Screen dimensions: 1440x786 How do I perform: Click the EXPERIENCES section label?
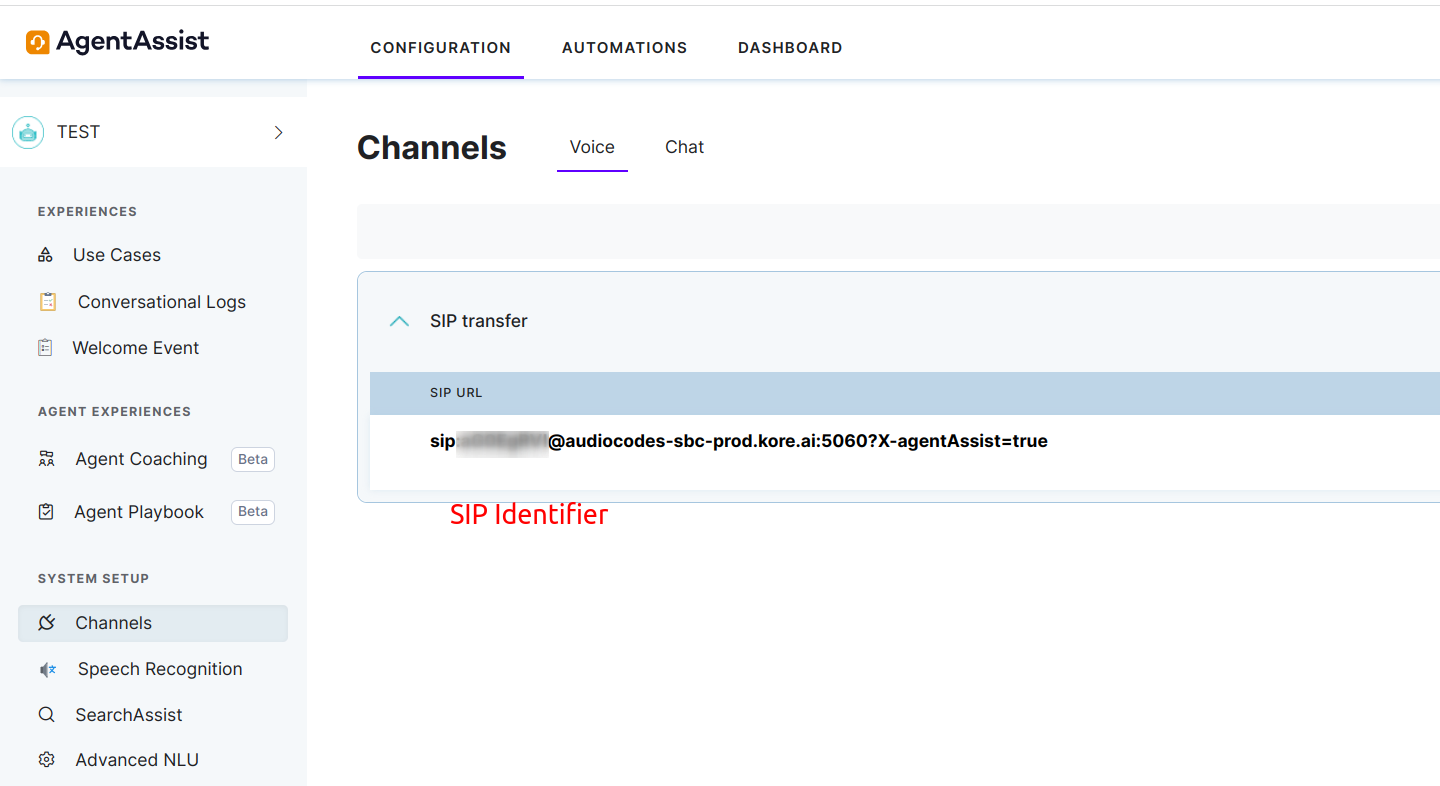tap(87, 212)
